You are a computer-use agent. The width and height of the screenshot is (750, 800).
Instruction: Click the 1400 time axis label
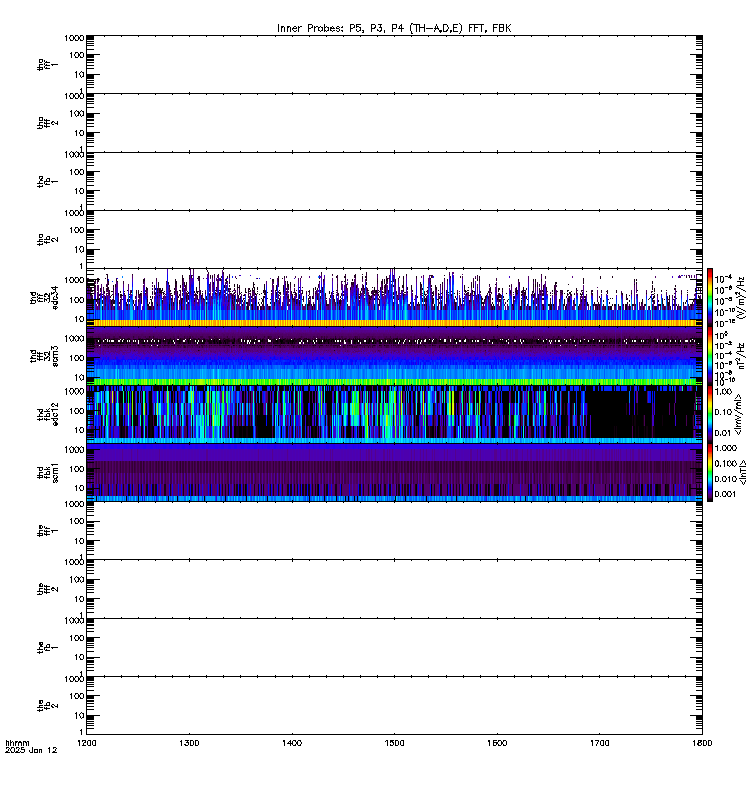pyautogui.click(x=292, y=743)
